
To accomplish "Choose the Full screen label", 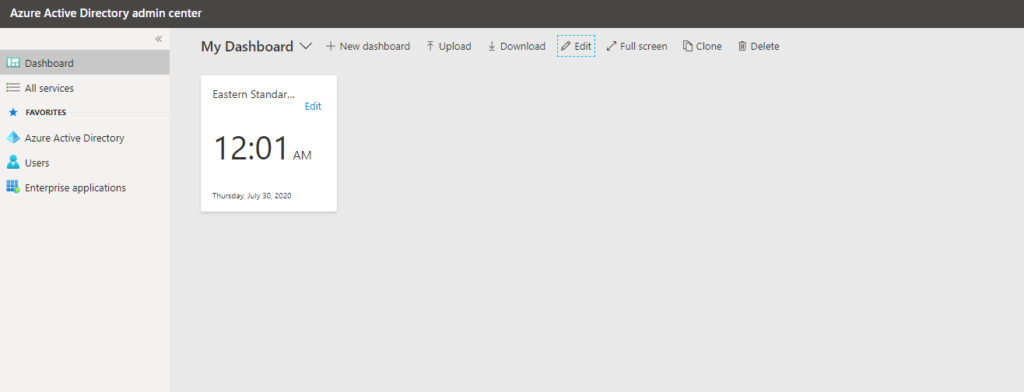I will click(644, 46).
